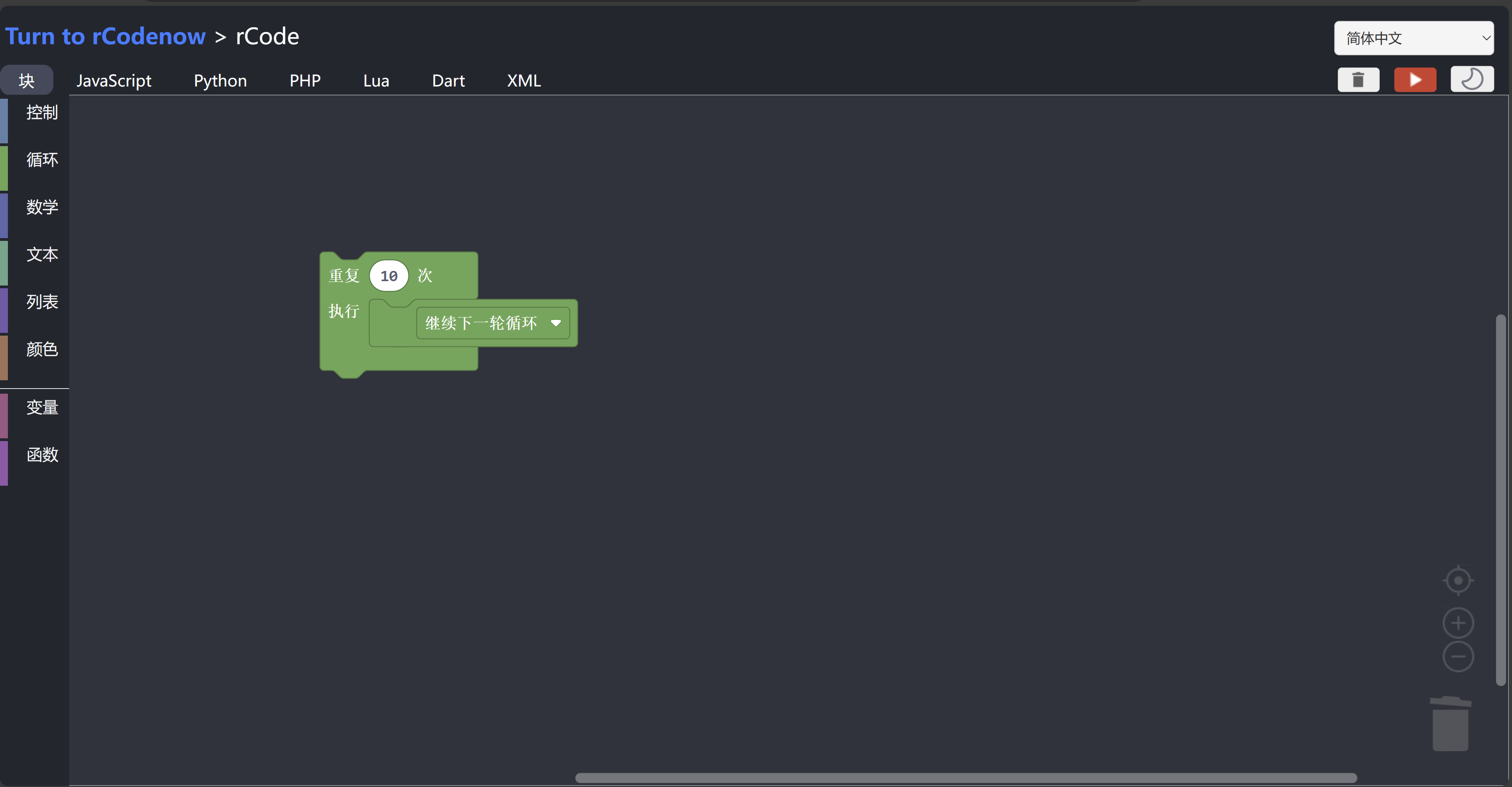Open the 变量 variables category
The image size is (1512, 787).
click(42, 407)
